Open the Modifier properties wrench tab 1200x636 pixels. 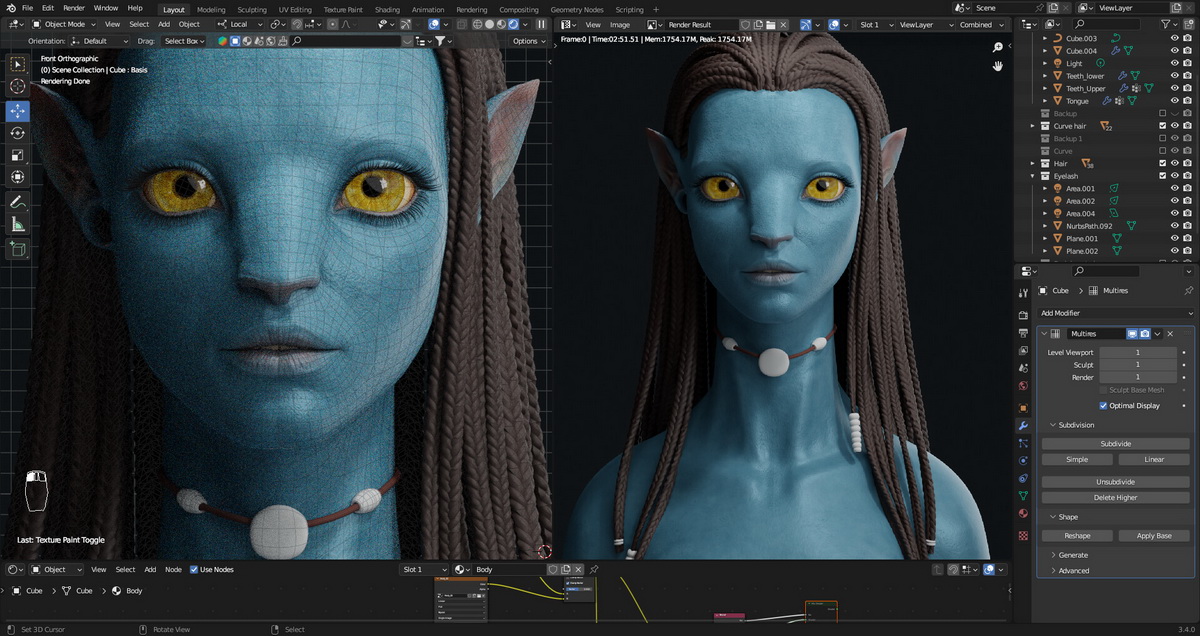(x=1023, y=426)
